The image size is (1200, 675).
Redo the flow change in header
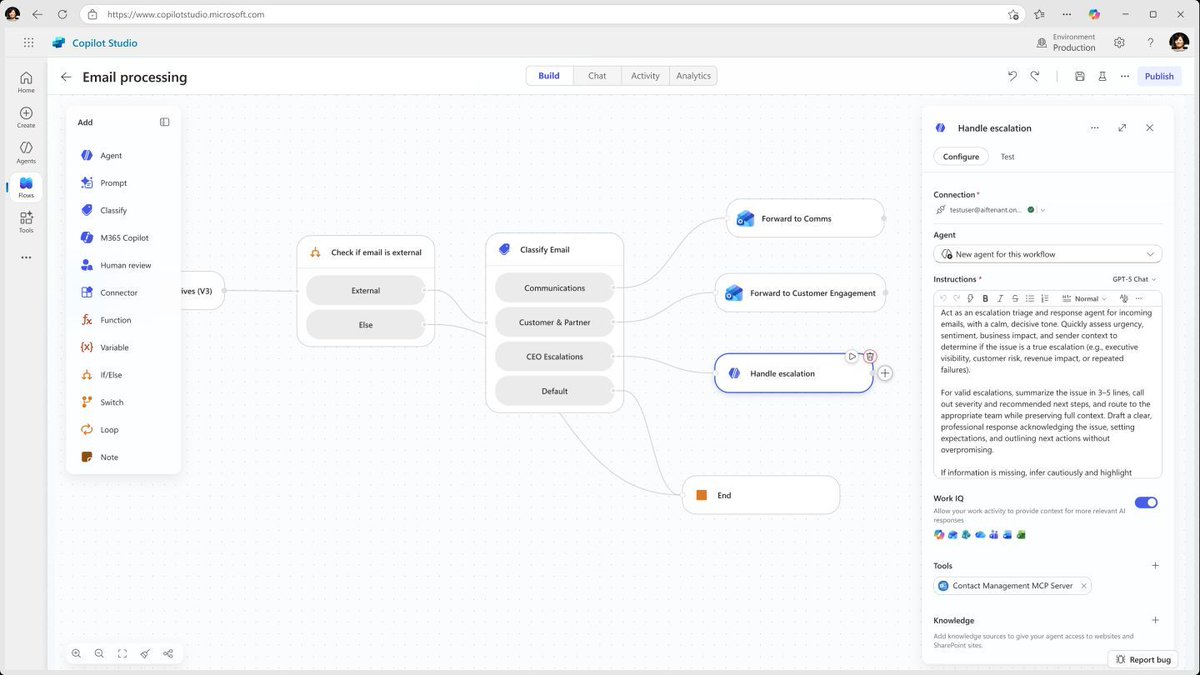coord(1035,76)
